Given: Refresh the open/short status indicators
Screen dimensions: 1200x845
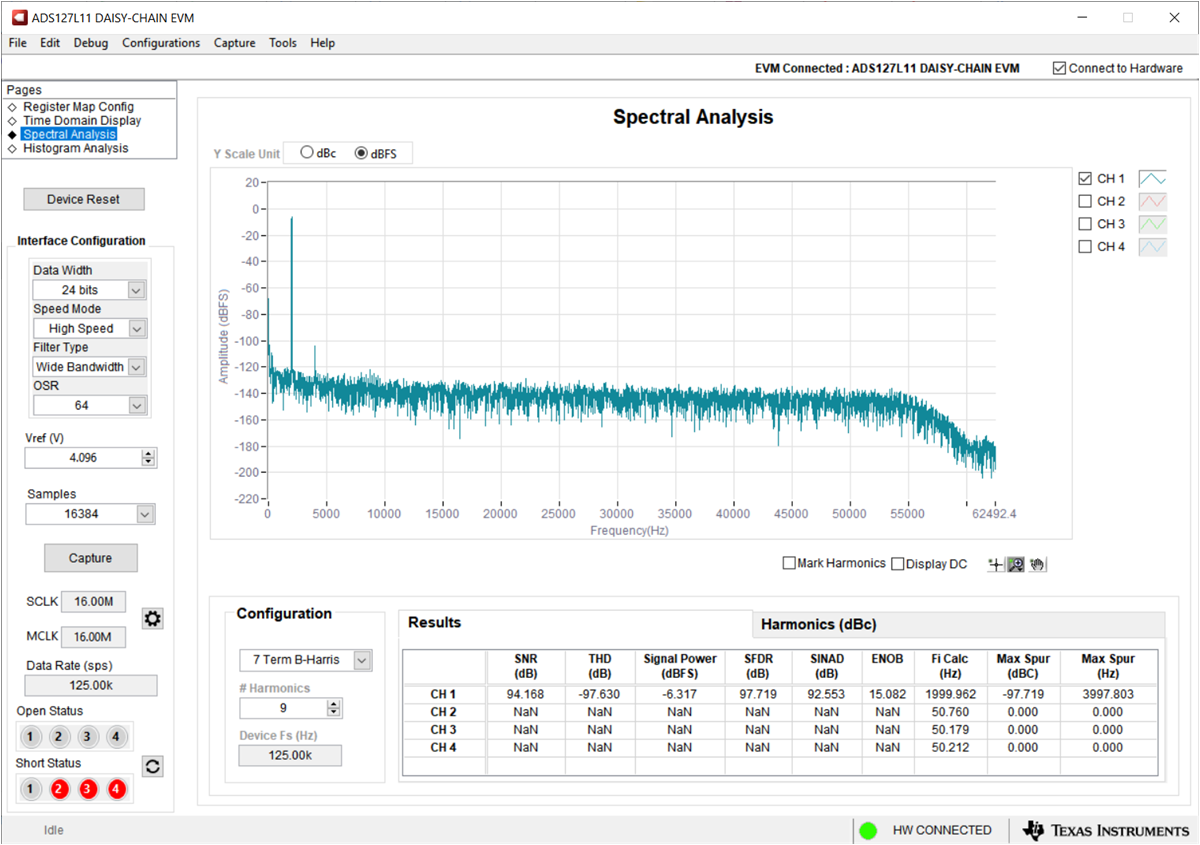Looking at the screenshot, I should 153,766.
